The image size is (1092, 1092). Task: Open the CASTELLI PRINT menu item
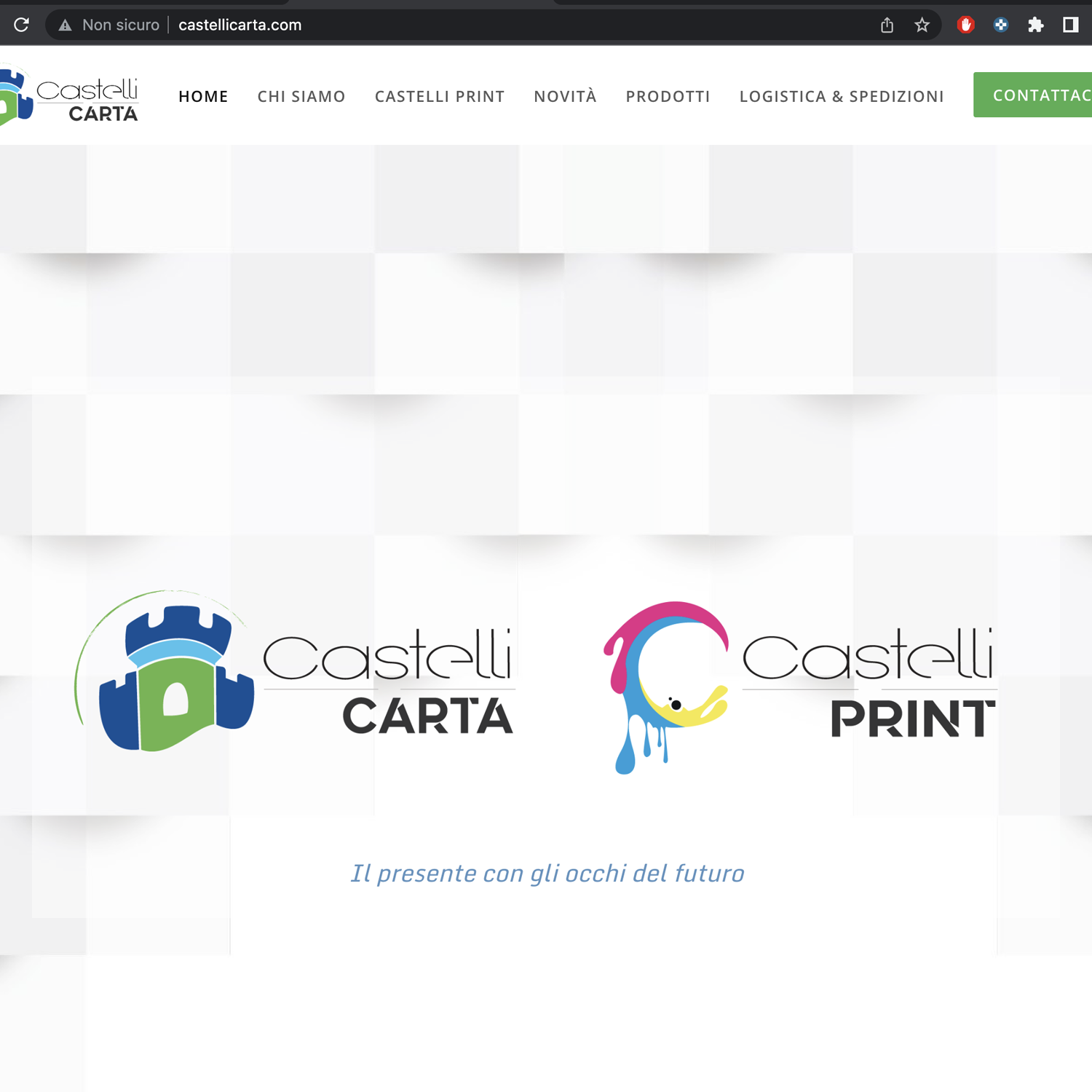coord(440,96)
